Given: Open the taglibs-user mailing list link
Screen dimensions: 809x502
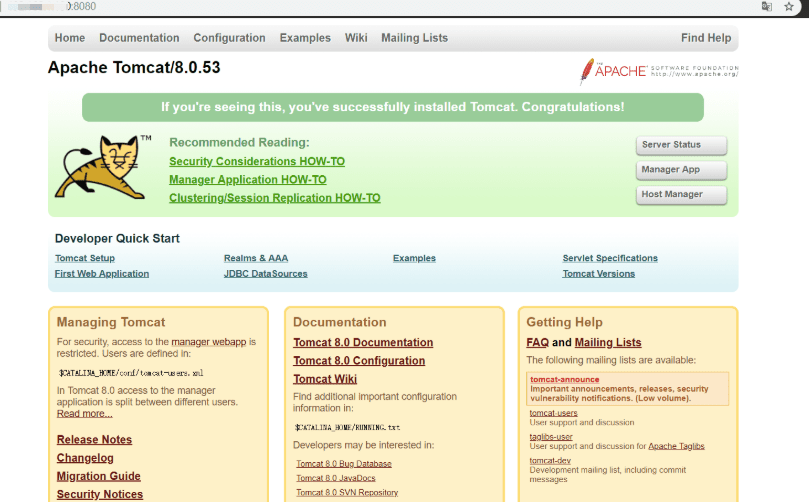Looking at the screenshot, I should tap(551, 436).
